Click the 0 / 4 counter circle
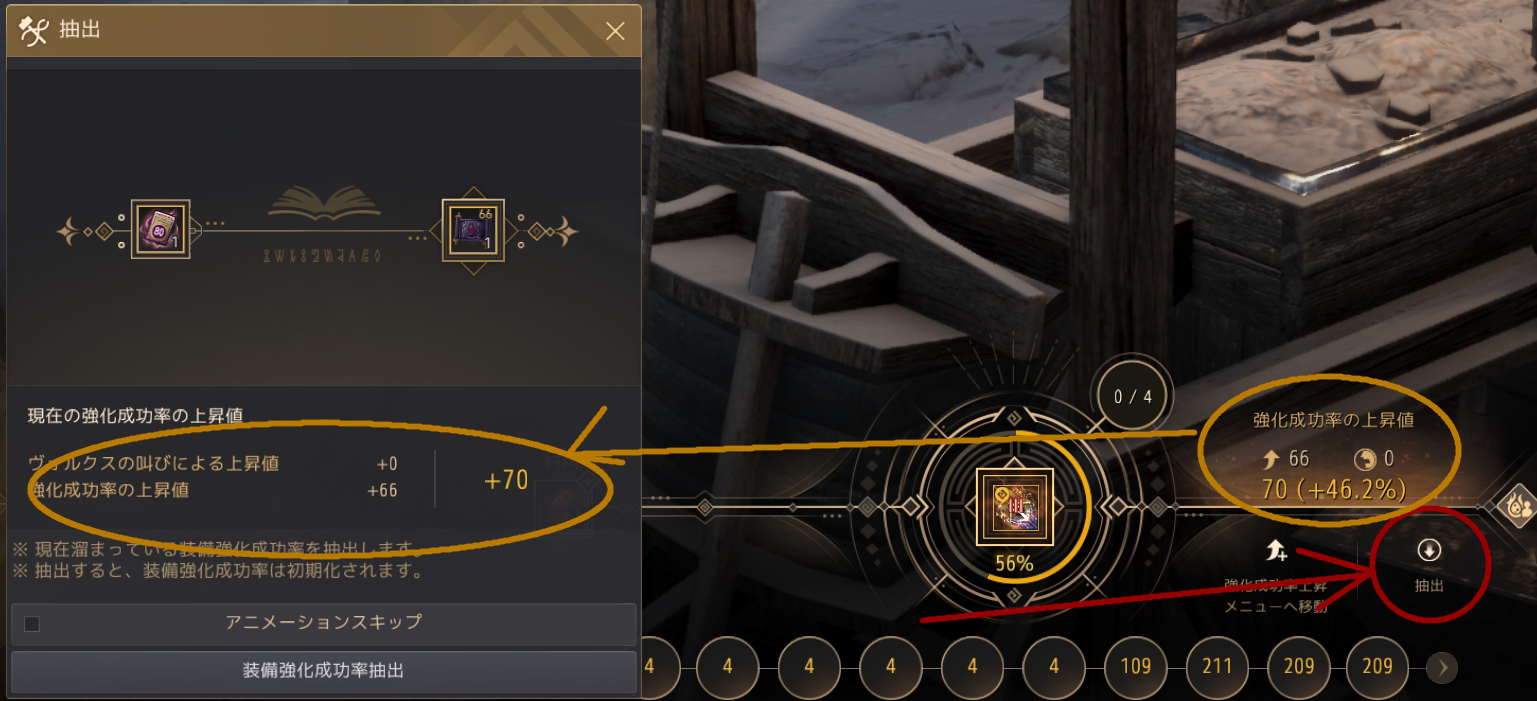This screenshot has width=1537, height=701. tap(1133, 396)
